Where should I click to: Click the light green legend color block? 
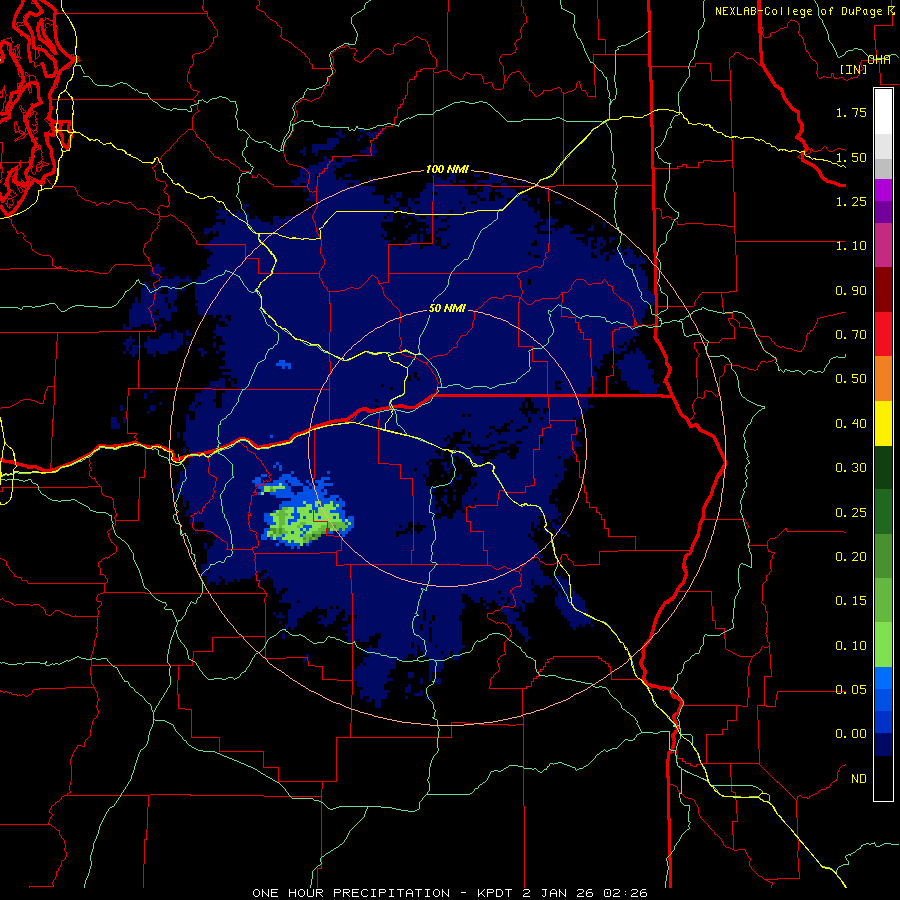tap(883, 645)
